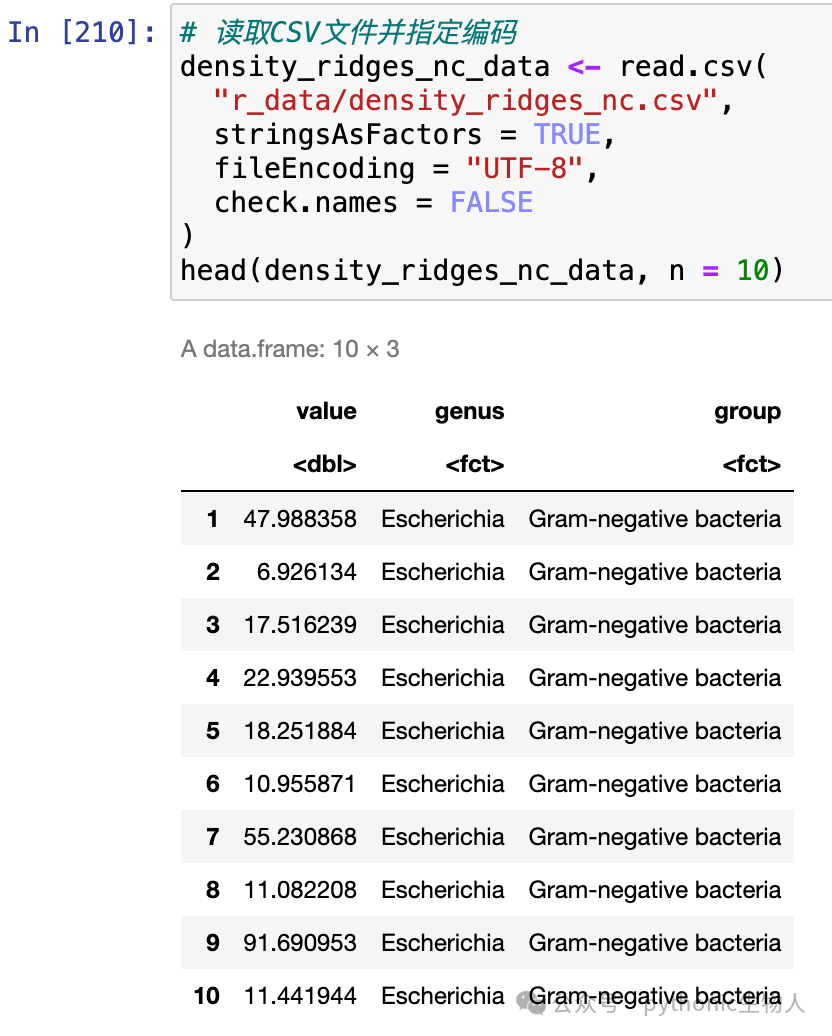This screenshot has height=1036, width=832.
Task: Select the value 47.988358 in row 1
Action: tap(299, 519)
